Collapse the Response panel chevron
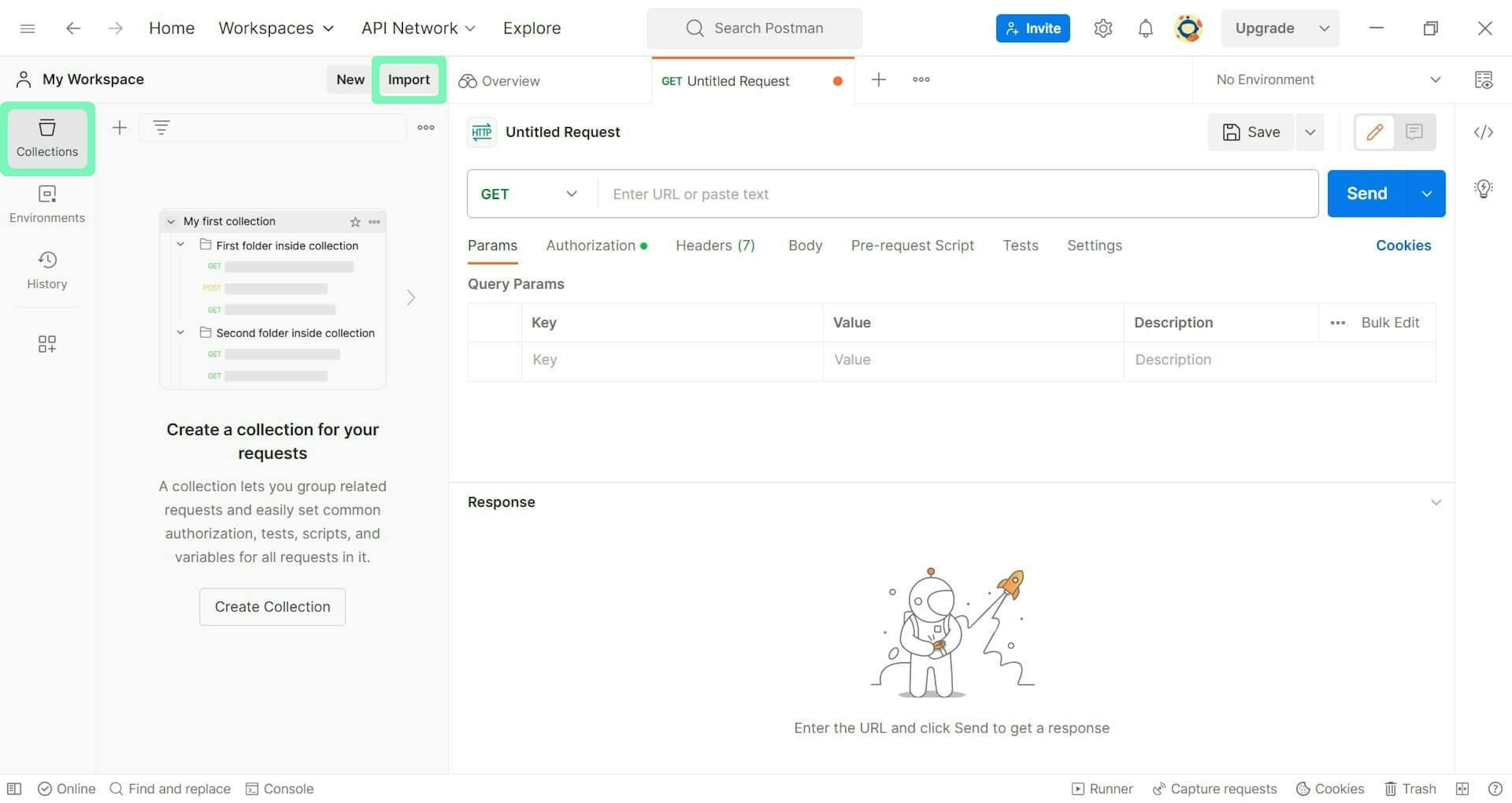 coord(1436,502)
